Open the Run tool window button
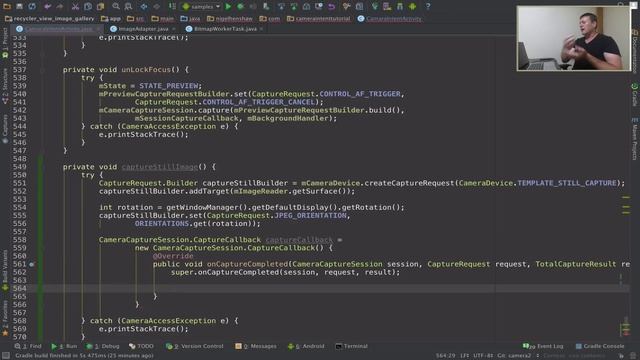The image size is (640, 360). (64, 346)
